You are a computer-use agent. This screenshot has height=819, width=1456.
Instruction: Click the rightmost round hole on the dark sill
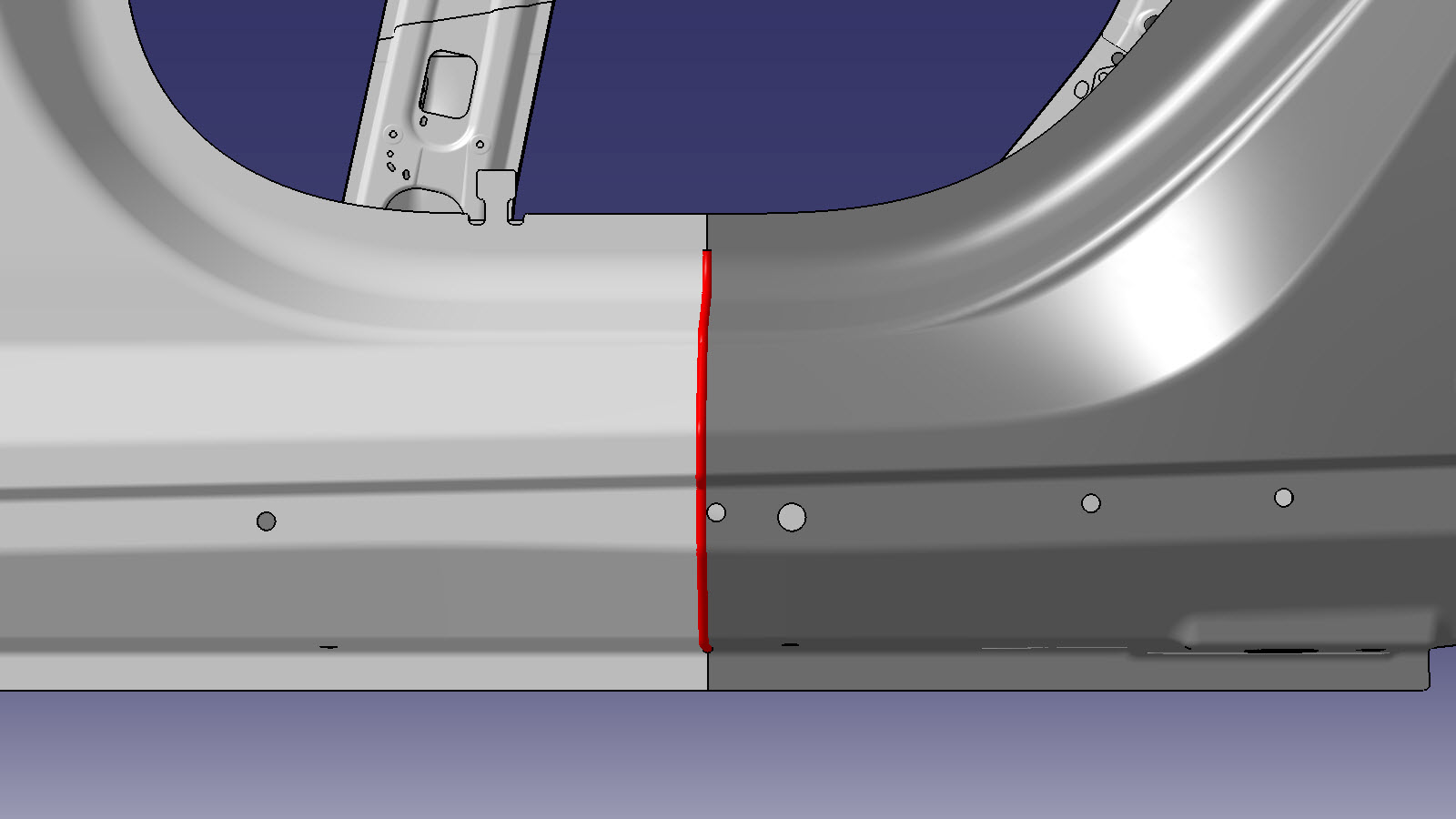[x=1283, y=498]
